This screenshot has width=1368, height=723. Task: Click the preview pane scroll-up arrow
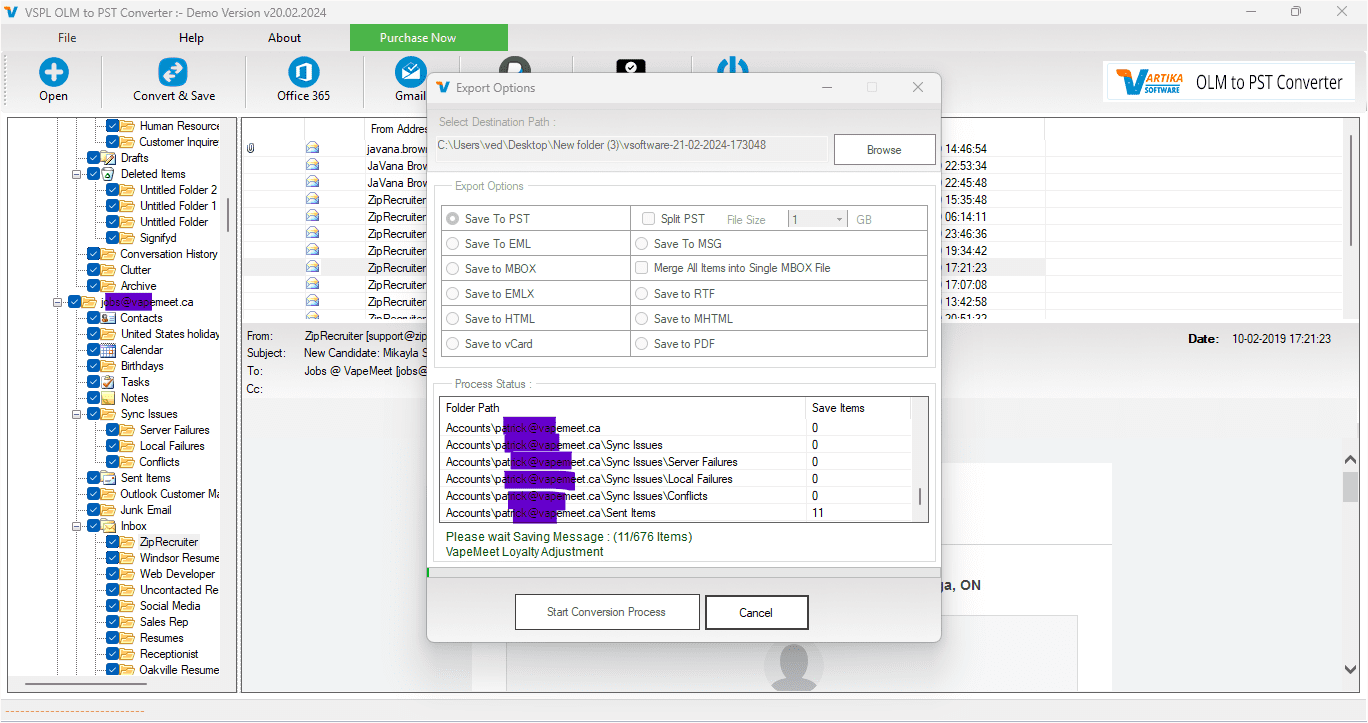click(1350, 459)
